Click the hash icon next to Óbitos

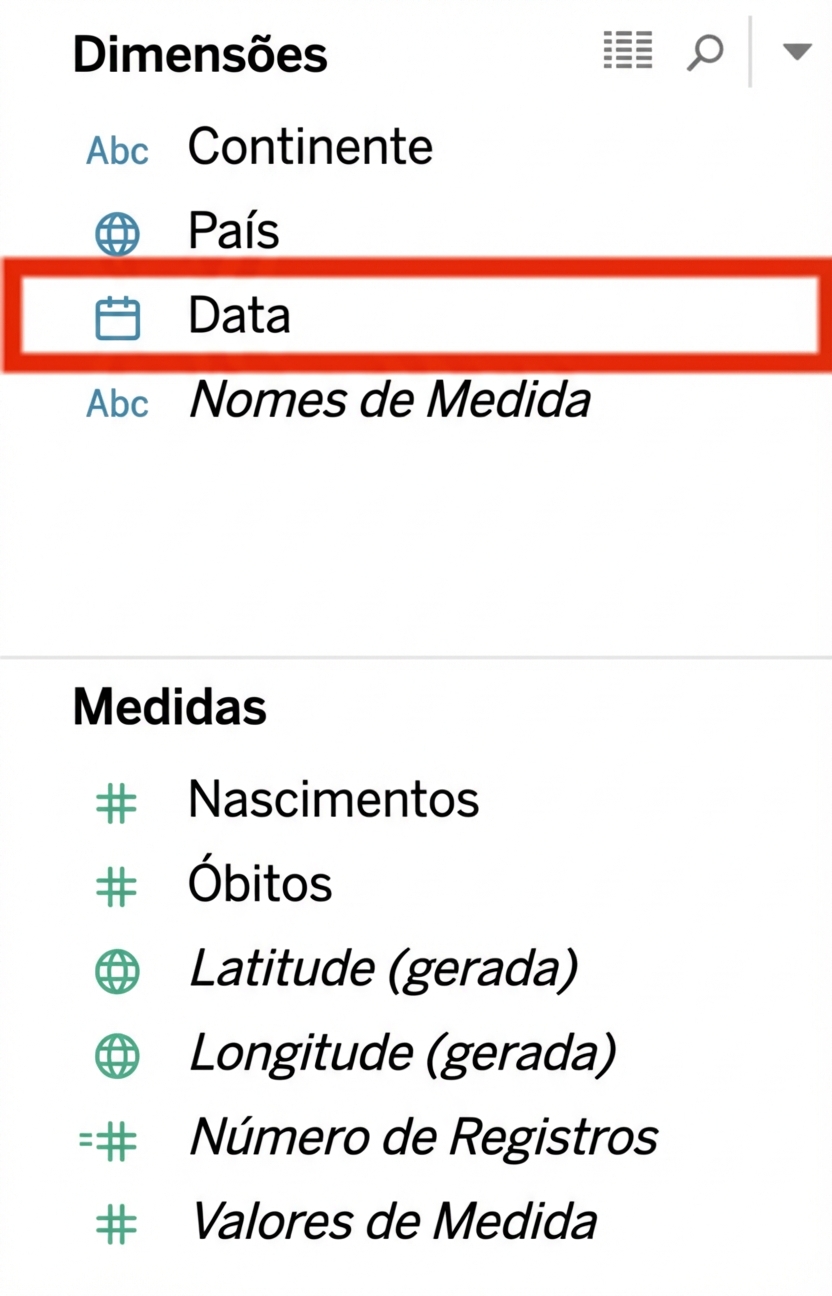116,887
